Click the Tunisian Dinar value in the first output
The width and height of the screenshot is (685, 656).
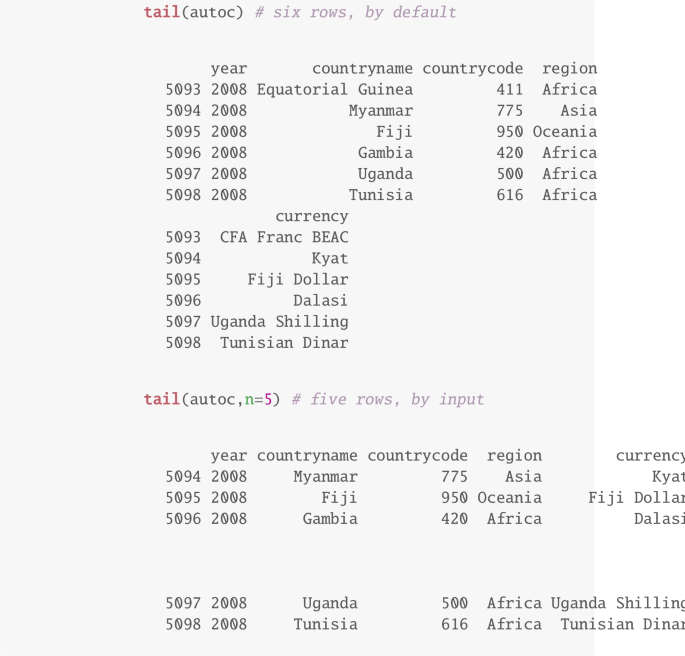click(284, 343)
